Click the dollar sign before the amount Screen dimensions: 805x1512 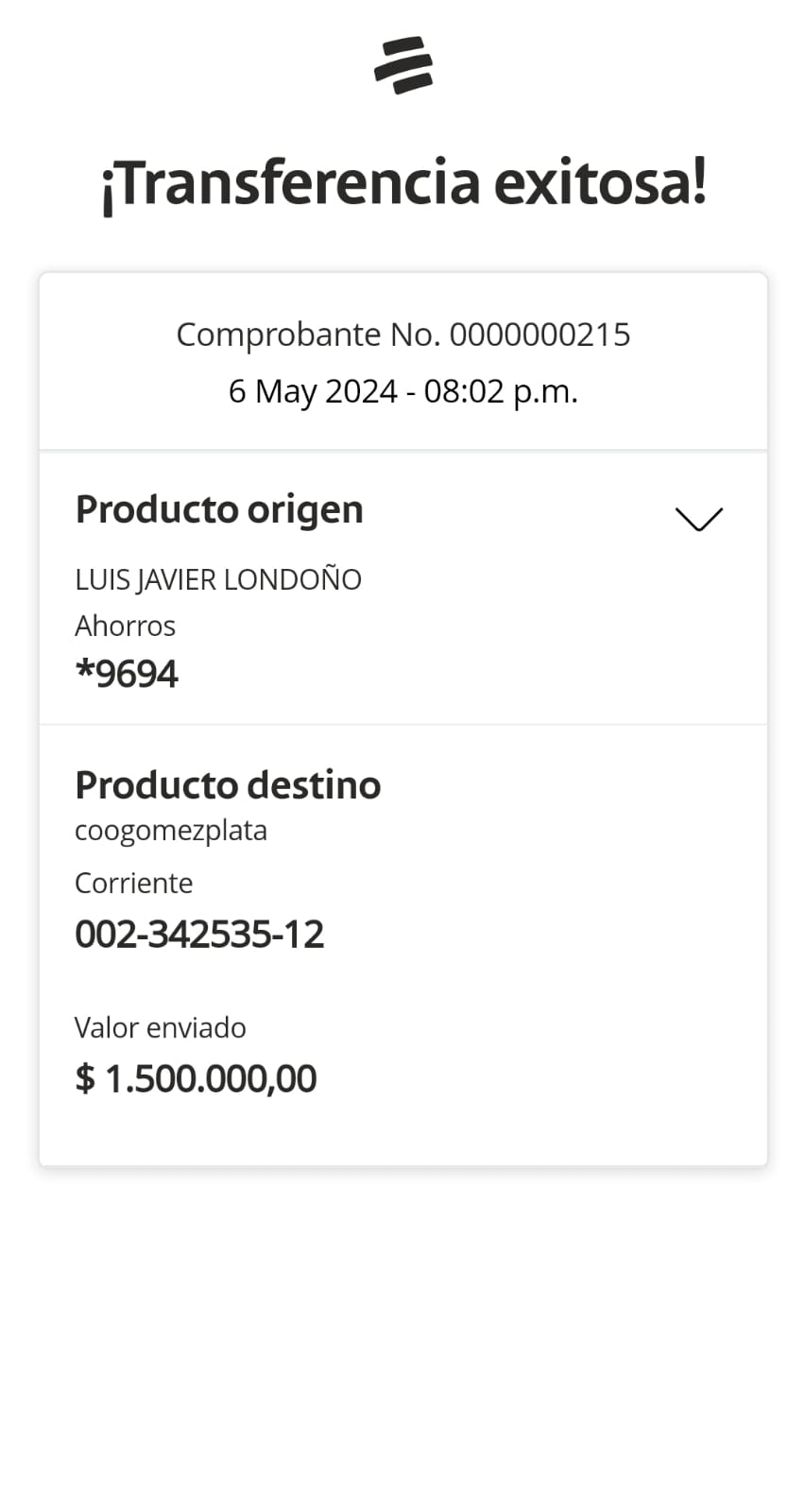click(85, 1078)
